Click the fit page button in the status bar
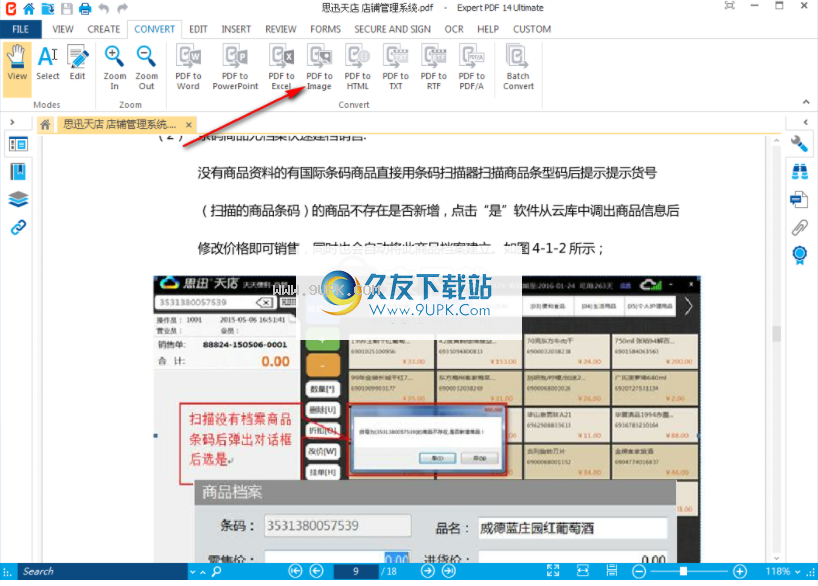The image size is (818, 586). (x=553, y=571)
